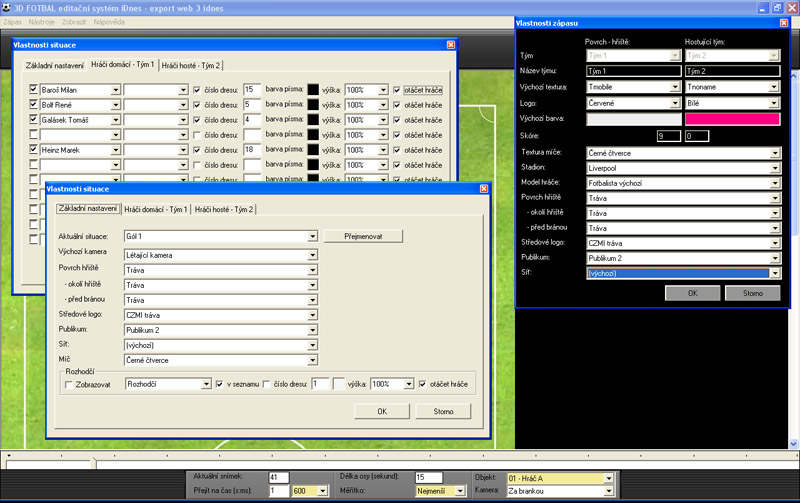This screenshot has height=503, width=800.
Task: Click Storno in the Vlastnosti zápasu dialog
Action: point(750,292)
